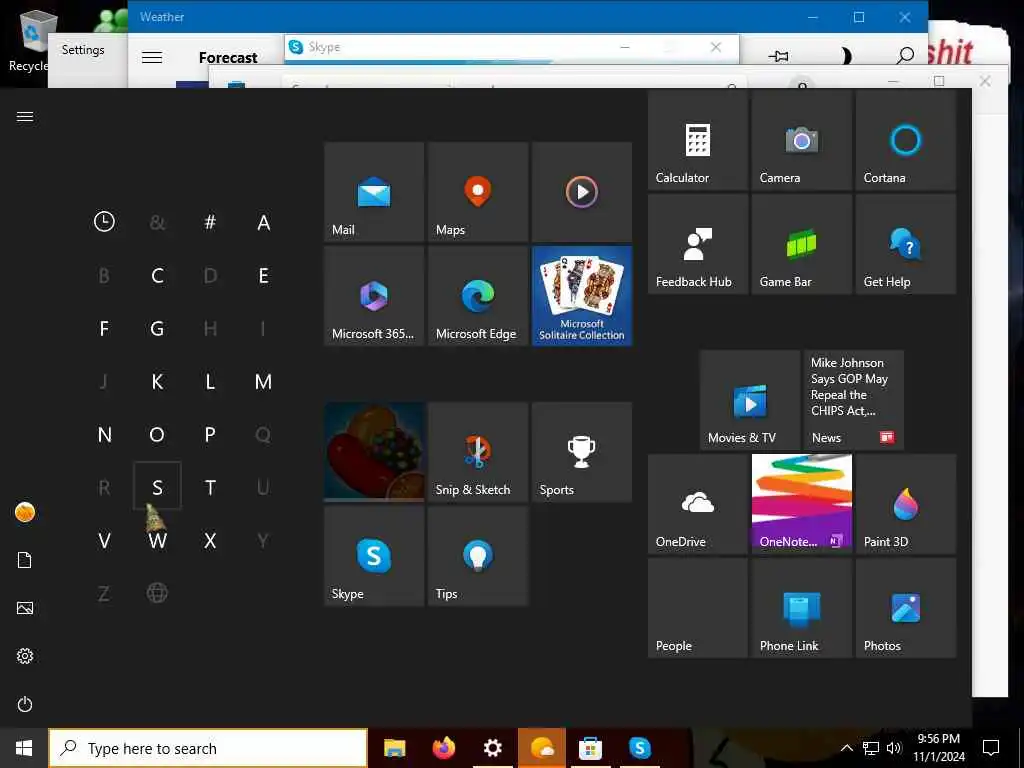This screenshot has height=768, width=1024.
Task: Open Pictures from Start sidebar
Action: (x=25, y=608)
